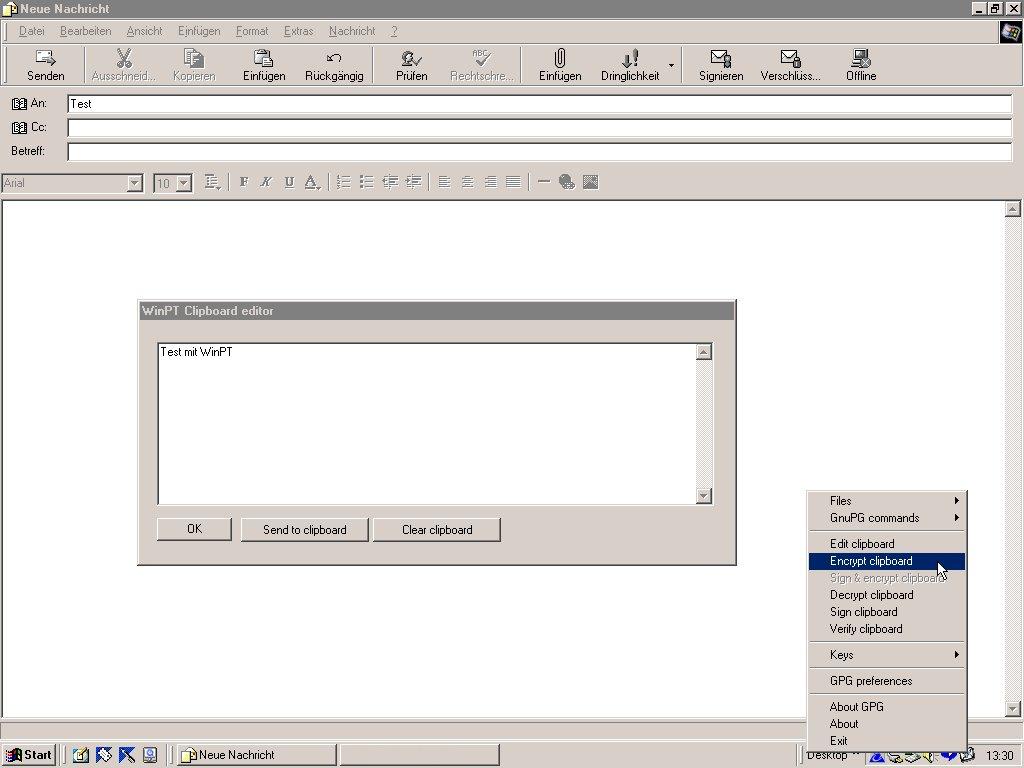Open the font size 10 dropdown
Viewport: 1024px width, 768px height.
184,183
